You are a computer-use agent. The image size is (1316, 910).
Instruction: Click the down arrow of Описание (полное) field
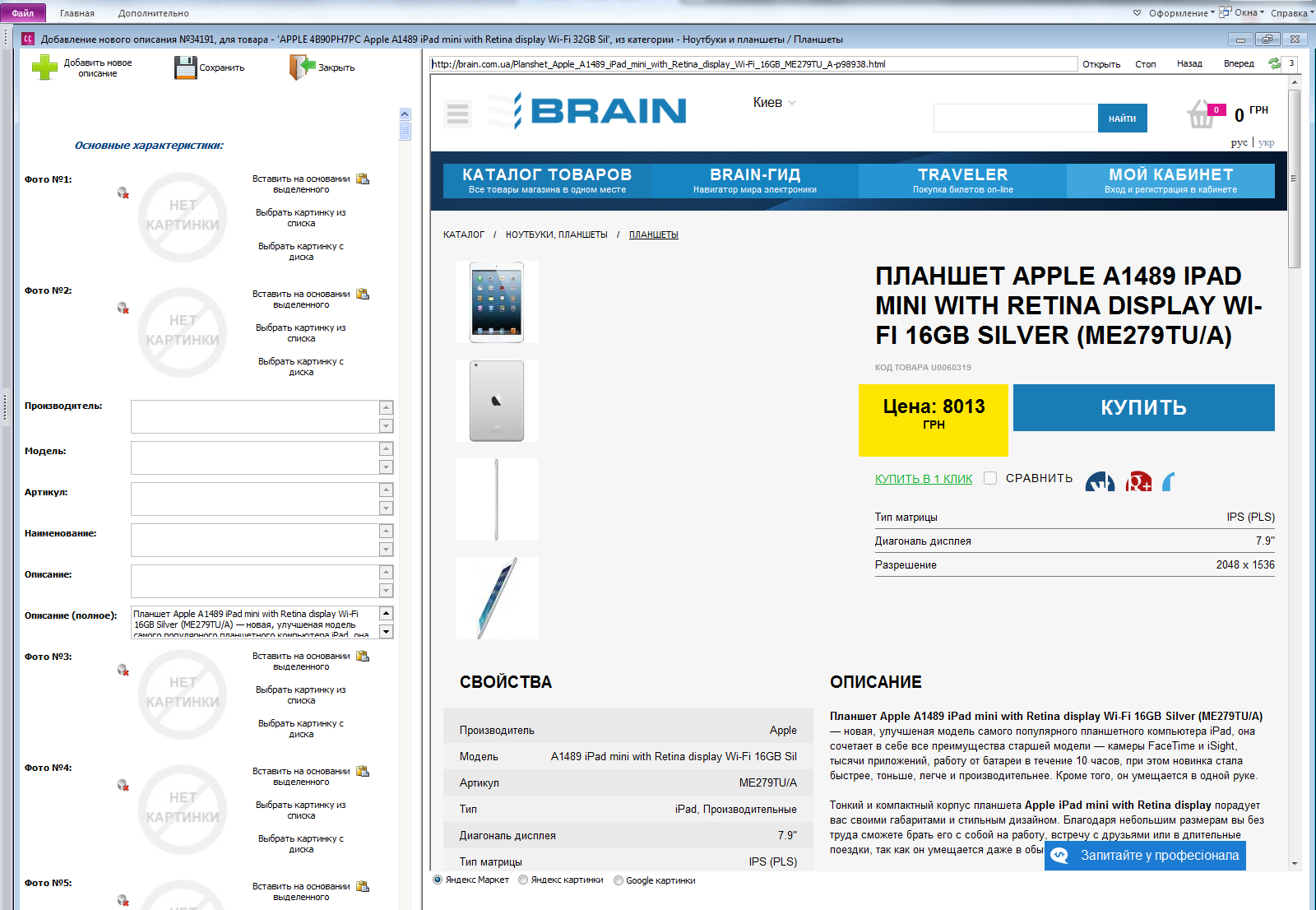(x=386, y=631)
